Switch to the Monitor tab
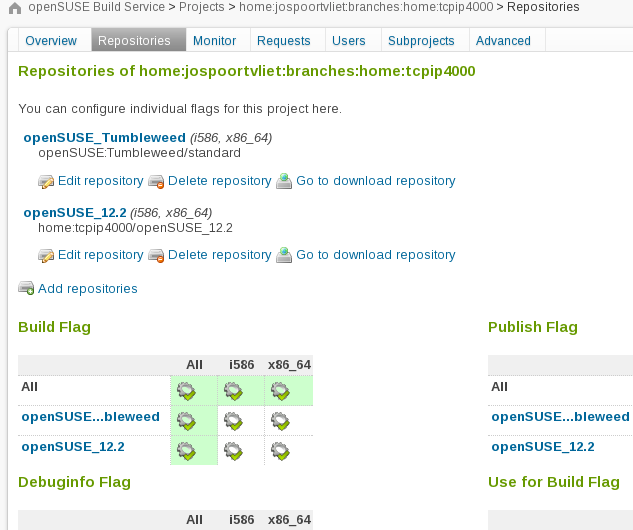Viewport: 633px width, 530px height. tap(214, 41)
